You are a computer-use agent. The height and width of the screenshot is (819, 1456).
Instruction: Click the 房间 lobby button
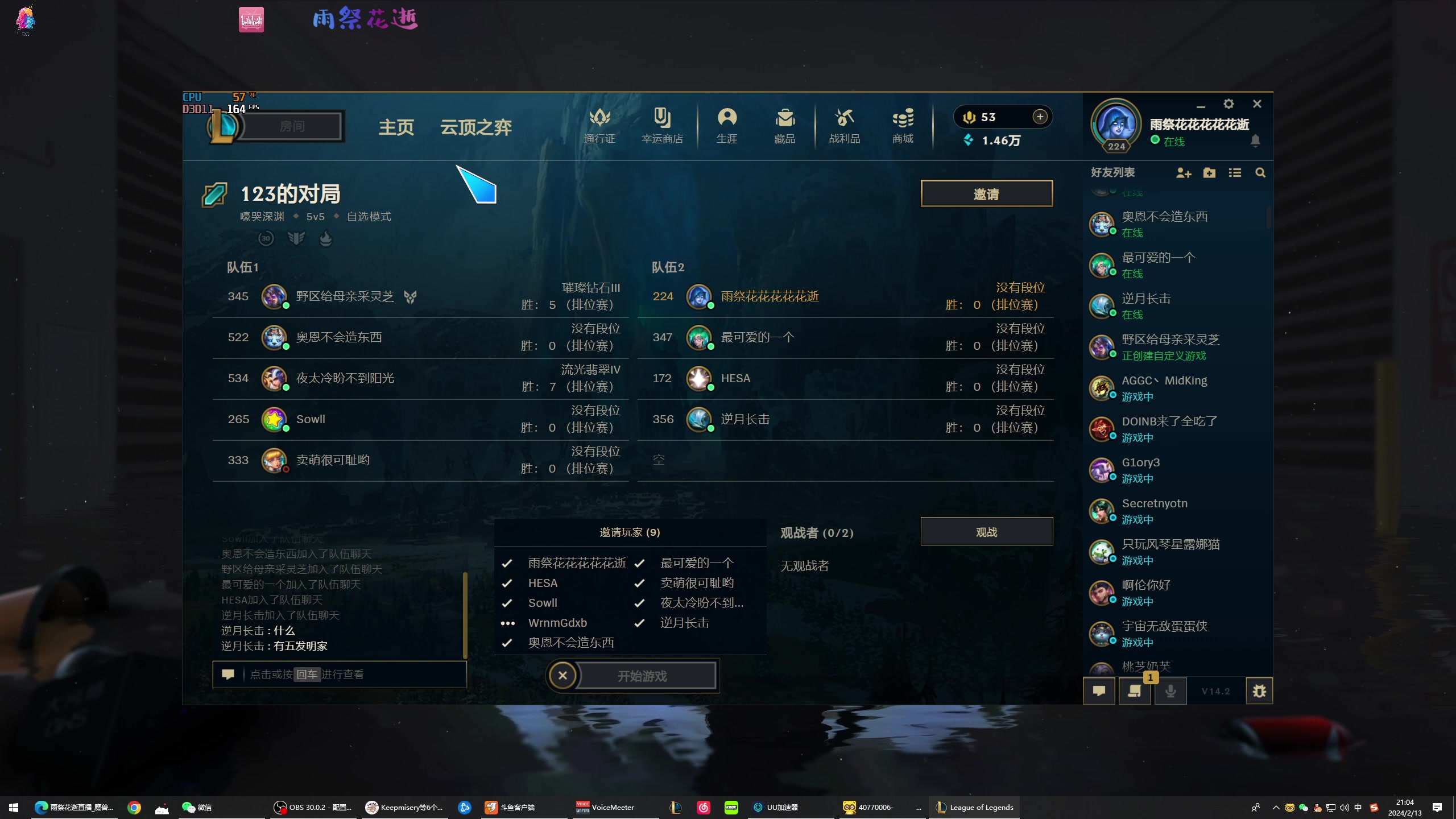(292, 126)
